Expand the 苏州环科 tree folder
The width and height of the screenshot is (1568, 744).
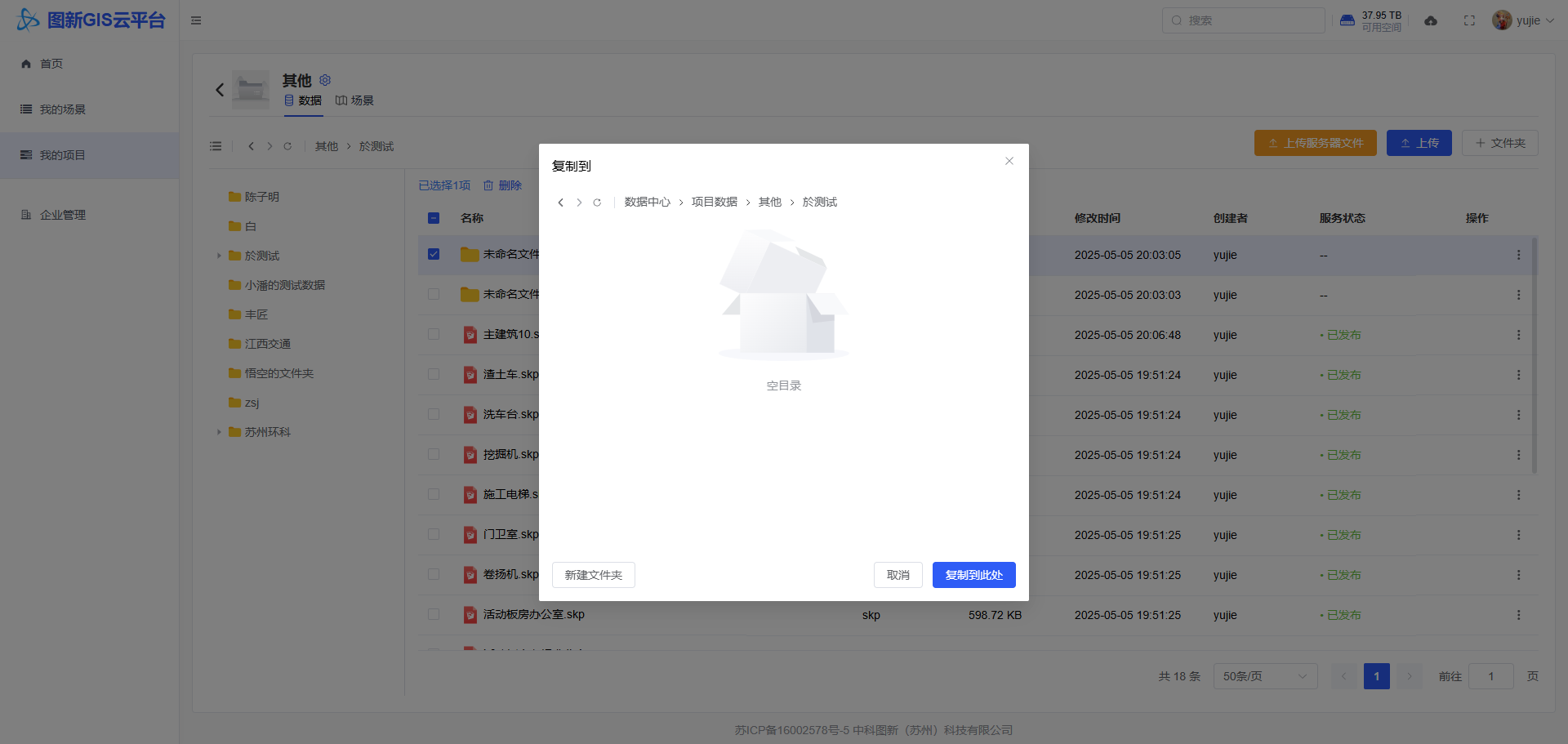(219, 432)
